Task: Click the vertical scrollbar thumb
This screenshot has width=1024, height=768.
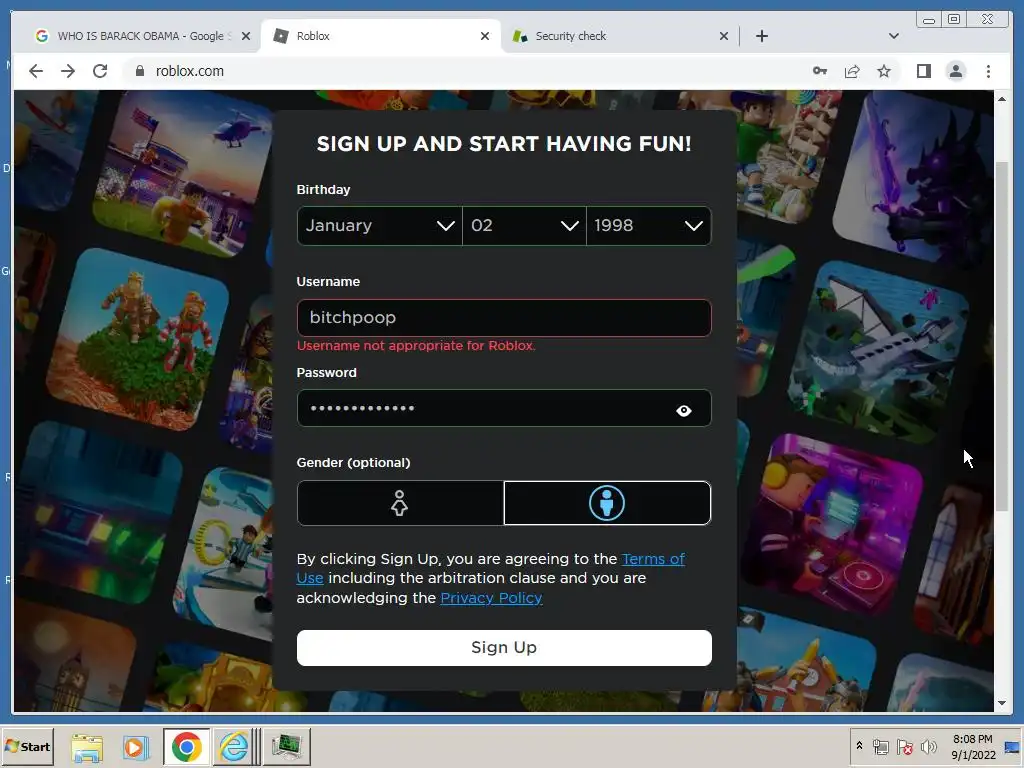Action: click(1002, 336)
